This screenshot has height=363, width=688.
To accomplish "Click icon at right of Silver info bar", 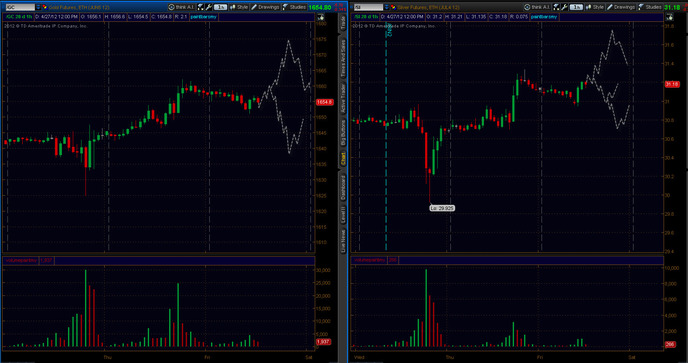I will pos(670,17).
